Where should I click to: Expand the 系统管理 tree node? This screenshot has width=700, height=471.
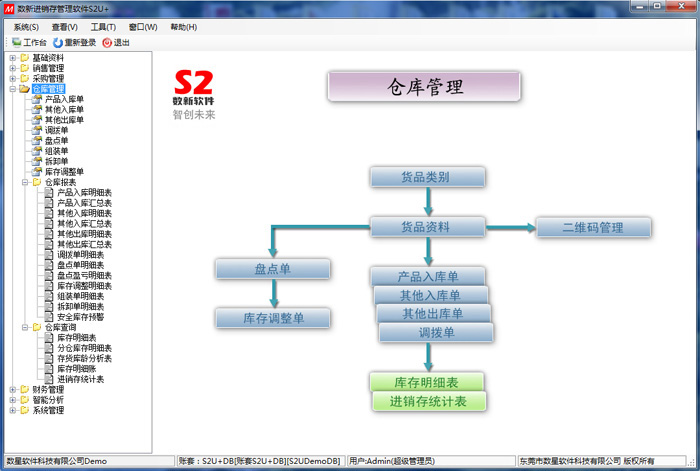click(x=13, y=410)
